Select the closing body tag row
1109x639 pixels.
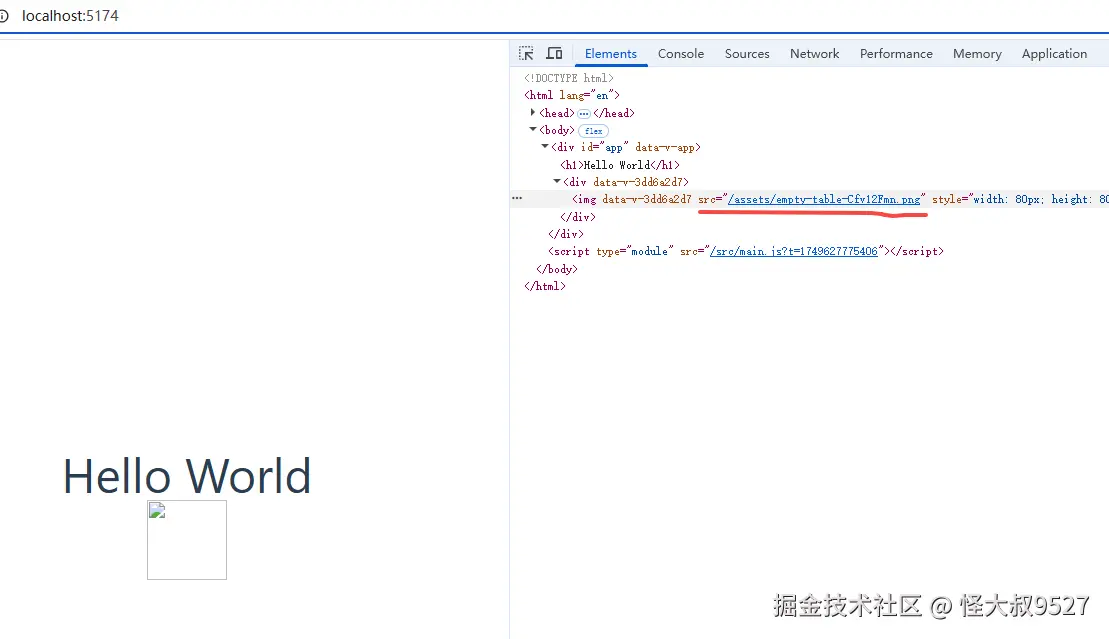pos(557,269)
